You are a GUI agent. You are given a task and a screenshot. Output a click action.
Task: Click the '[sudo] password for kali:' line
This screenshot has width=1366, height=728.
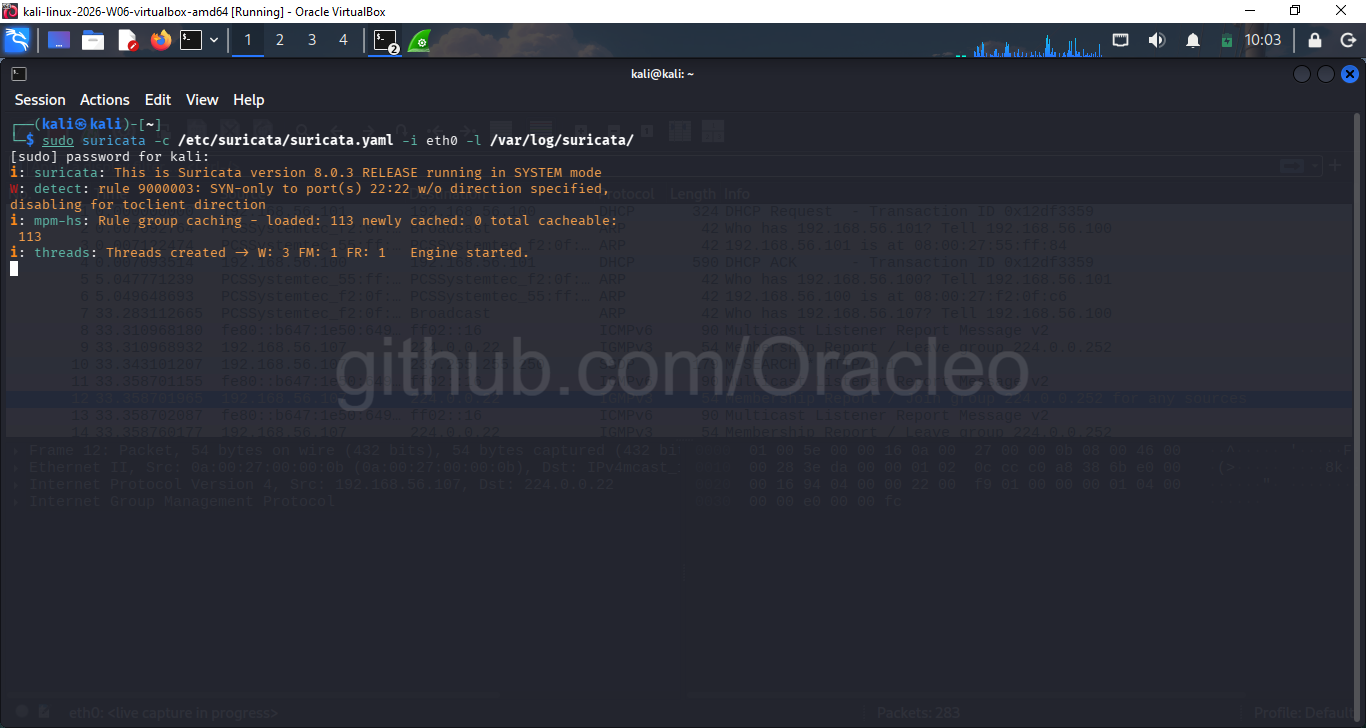(x=110, y=156)
